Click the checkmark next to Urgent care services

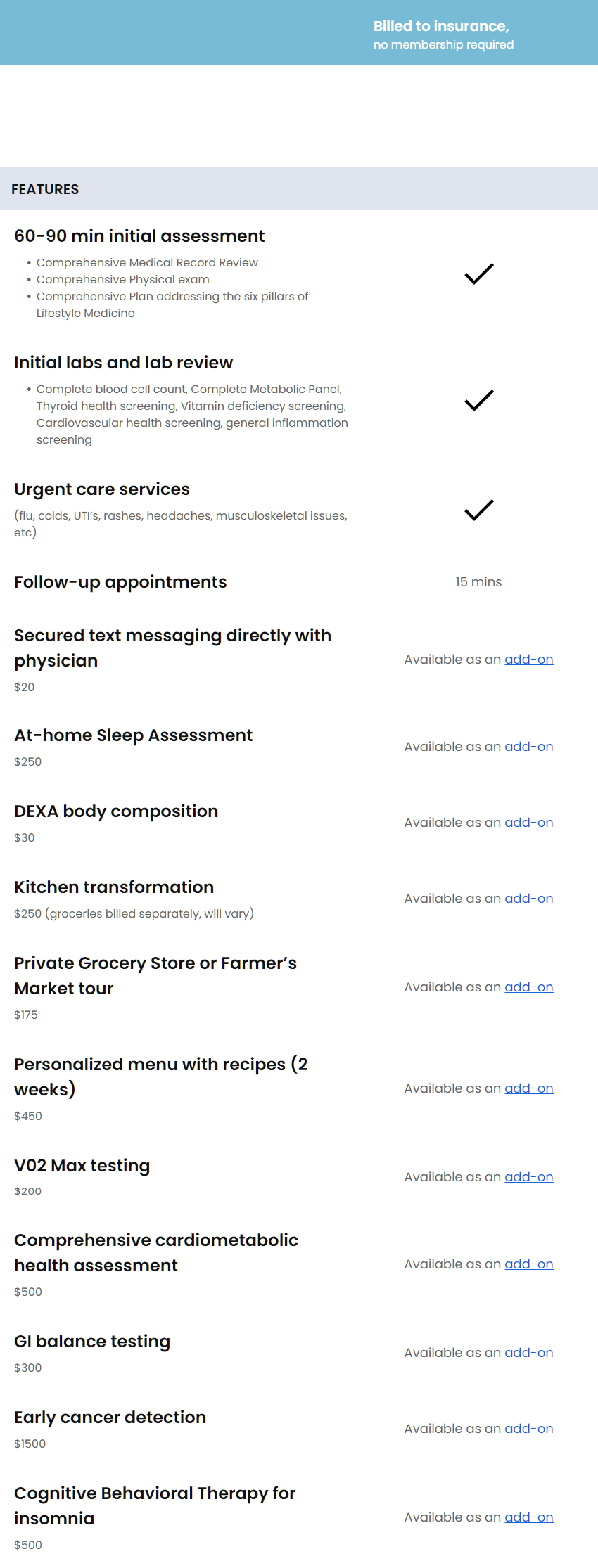[479, 510]
